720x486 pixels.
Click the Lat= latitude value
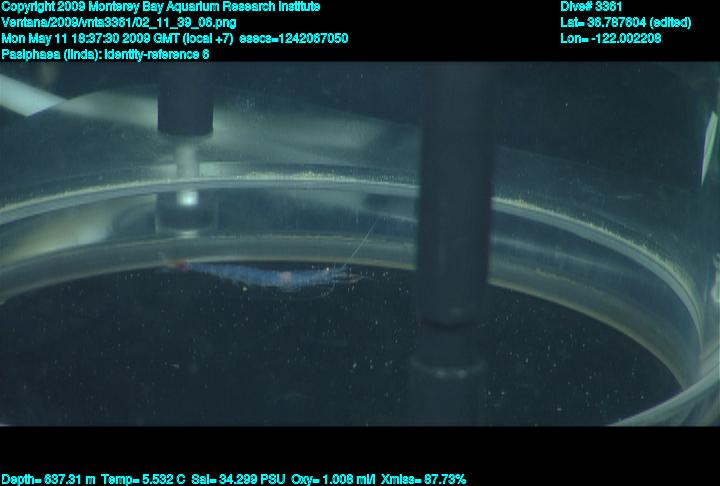pos(625,23)
